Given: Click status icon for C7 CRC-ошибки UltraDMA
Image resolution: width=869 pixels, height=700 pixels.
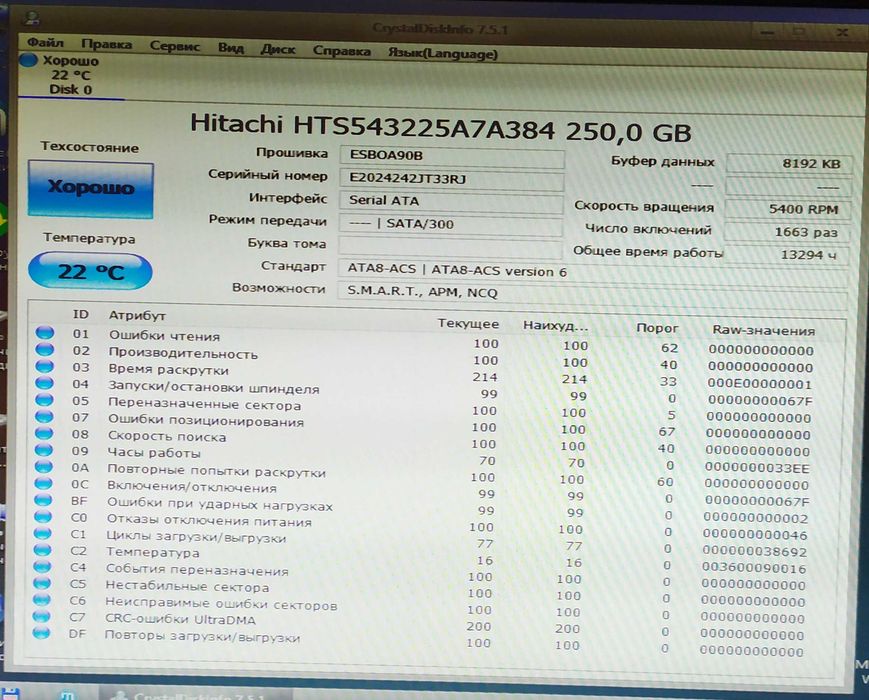Looking at the screenshot, I should pos(41,616).
